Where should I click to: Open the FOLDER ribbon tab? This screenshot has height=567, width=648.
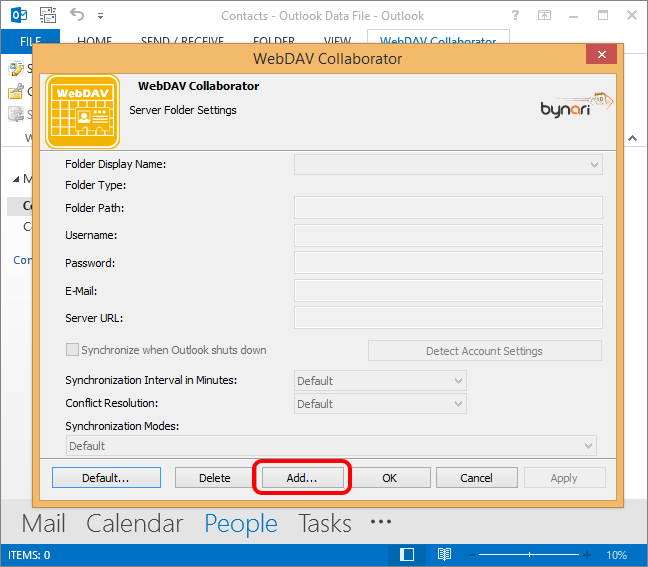tap(274, 41)
